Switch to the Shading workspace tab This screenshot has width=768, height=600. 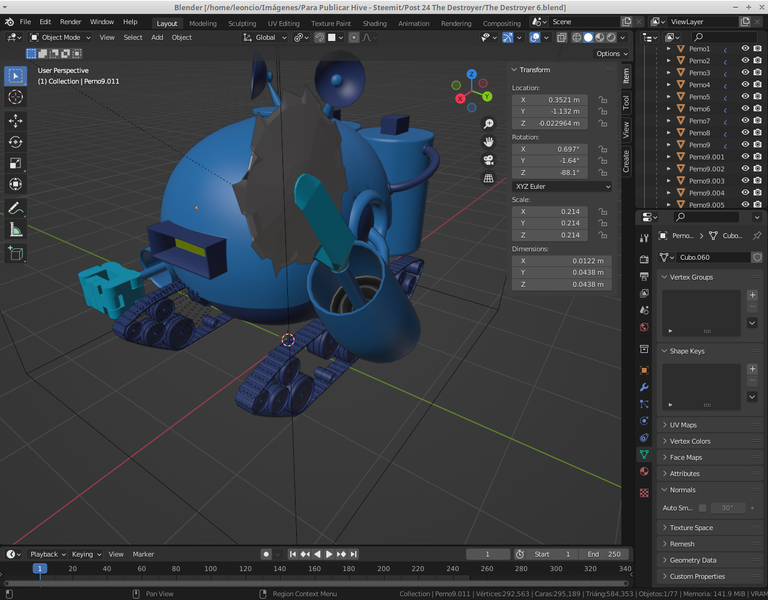[375, 24]
